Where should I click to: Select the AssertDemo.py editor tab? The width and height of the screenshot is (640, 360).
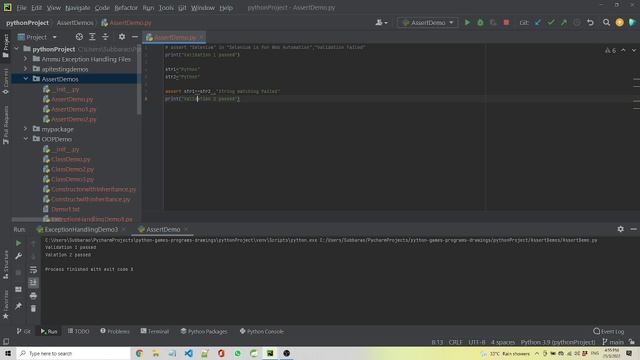[174, 37]
